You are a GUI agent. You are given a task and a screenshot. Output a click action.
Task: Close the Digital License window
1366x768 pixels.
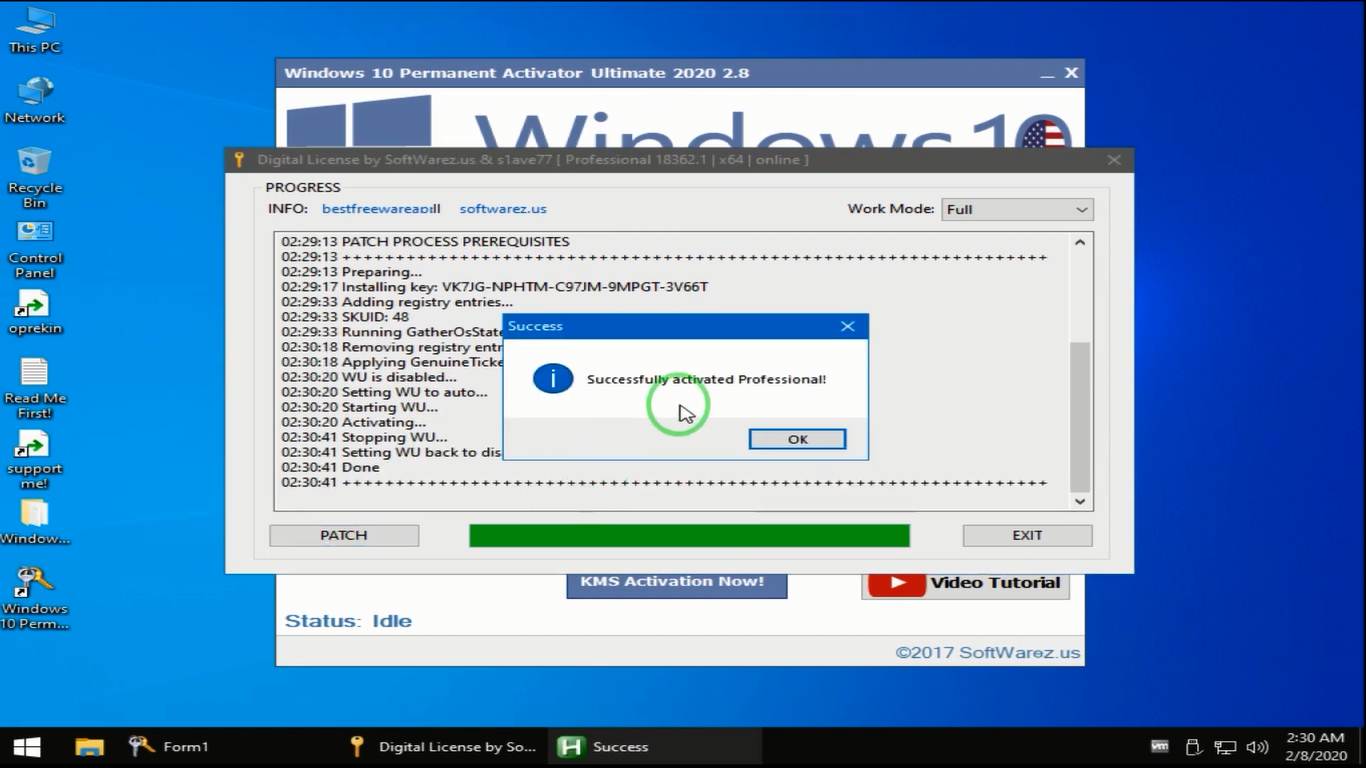(x=1114, y=160)
